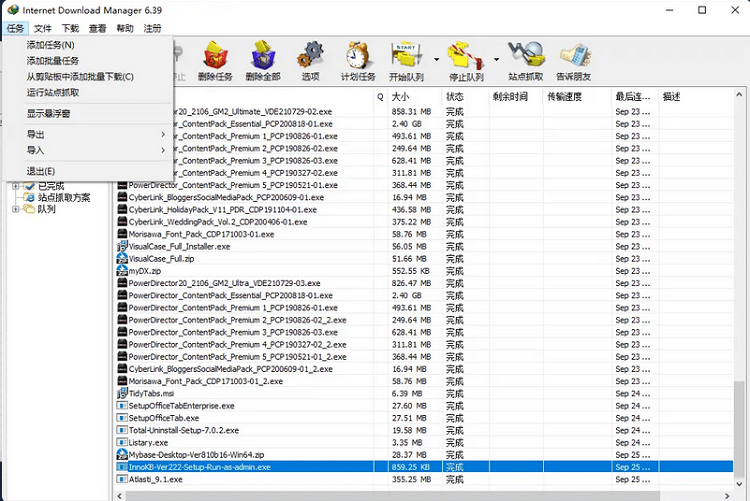Click file icon of Atlasti_9.1.exe
750x501 pixels.
tap(122, 479)
